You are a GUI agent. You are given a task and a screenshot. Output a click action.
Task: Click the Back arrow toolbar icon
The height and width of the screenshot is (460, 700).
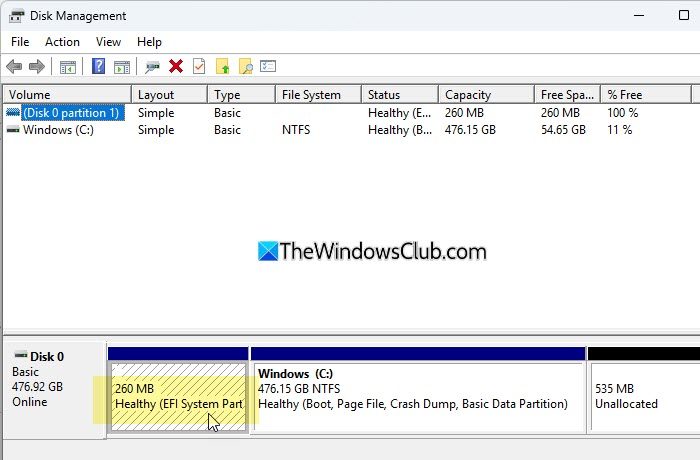[14, 67]
